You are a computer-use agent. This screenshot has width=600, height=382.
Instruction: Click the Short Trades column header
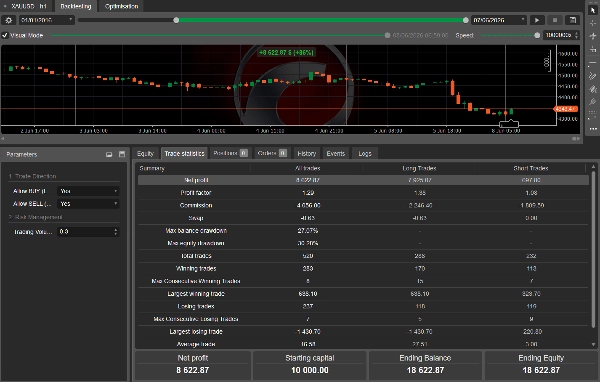coord(531,168)
